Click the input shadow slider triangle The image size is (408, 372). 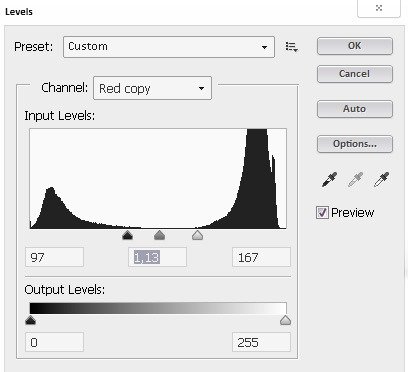pyautogui.click(x=127, y=235)
